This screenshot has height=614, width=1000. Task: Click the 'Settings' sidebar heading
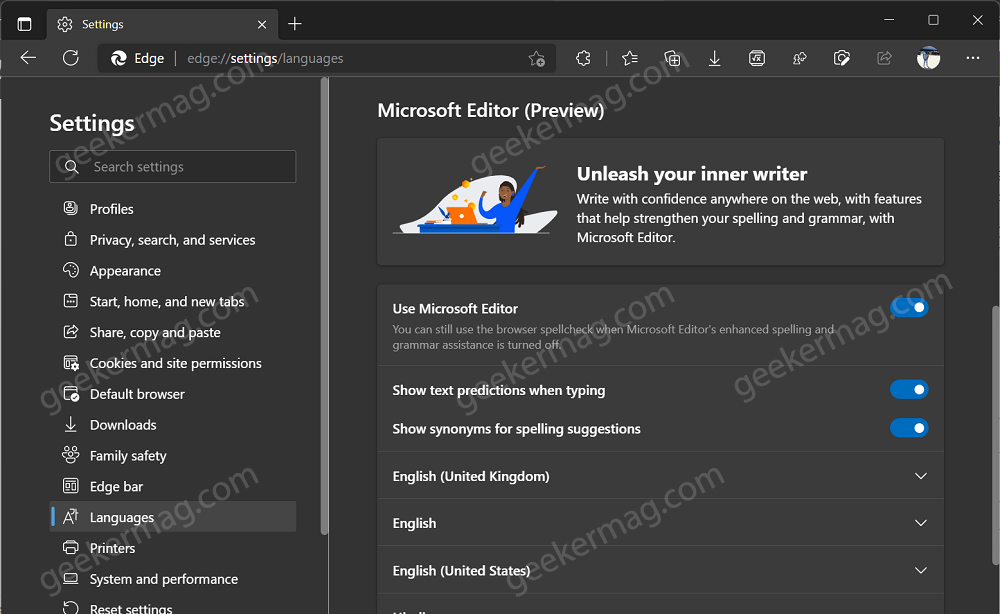pos(92,123)
